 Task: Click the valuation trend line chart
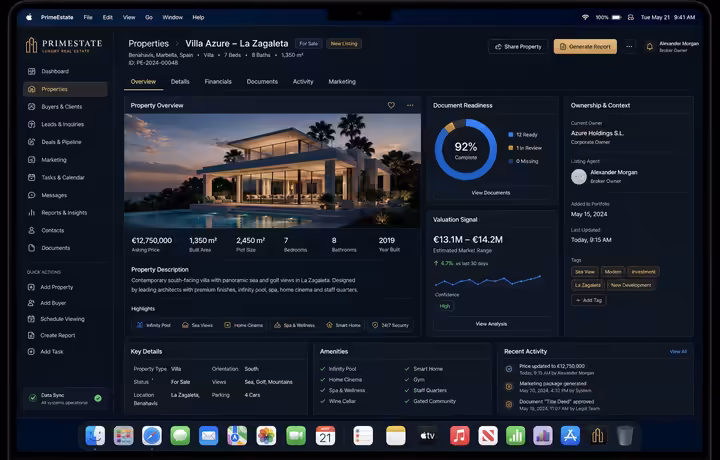pyautogui.click(x=488, y=280)
